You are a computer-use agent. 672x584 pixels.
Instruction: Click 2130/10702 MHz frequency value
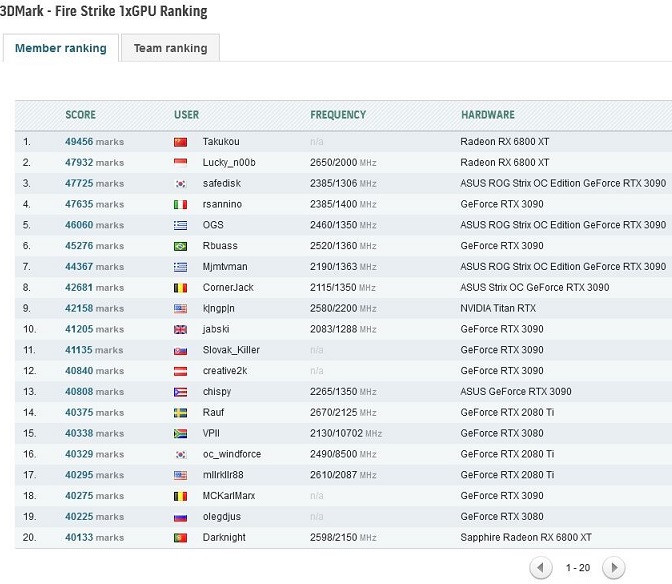click(x=346, y=434)
